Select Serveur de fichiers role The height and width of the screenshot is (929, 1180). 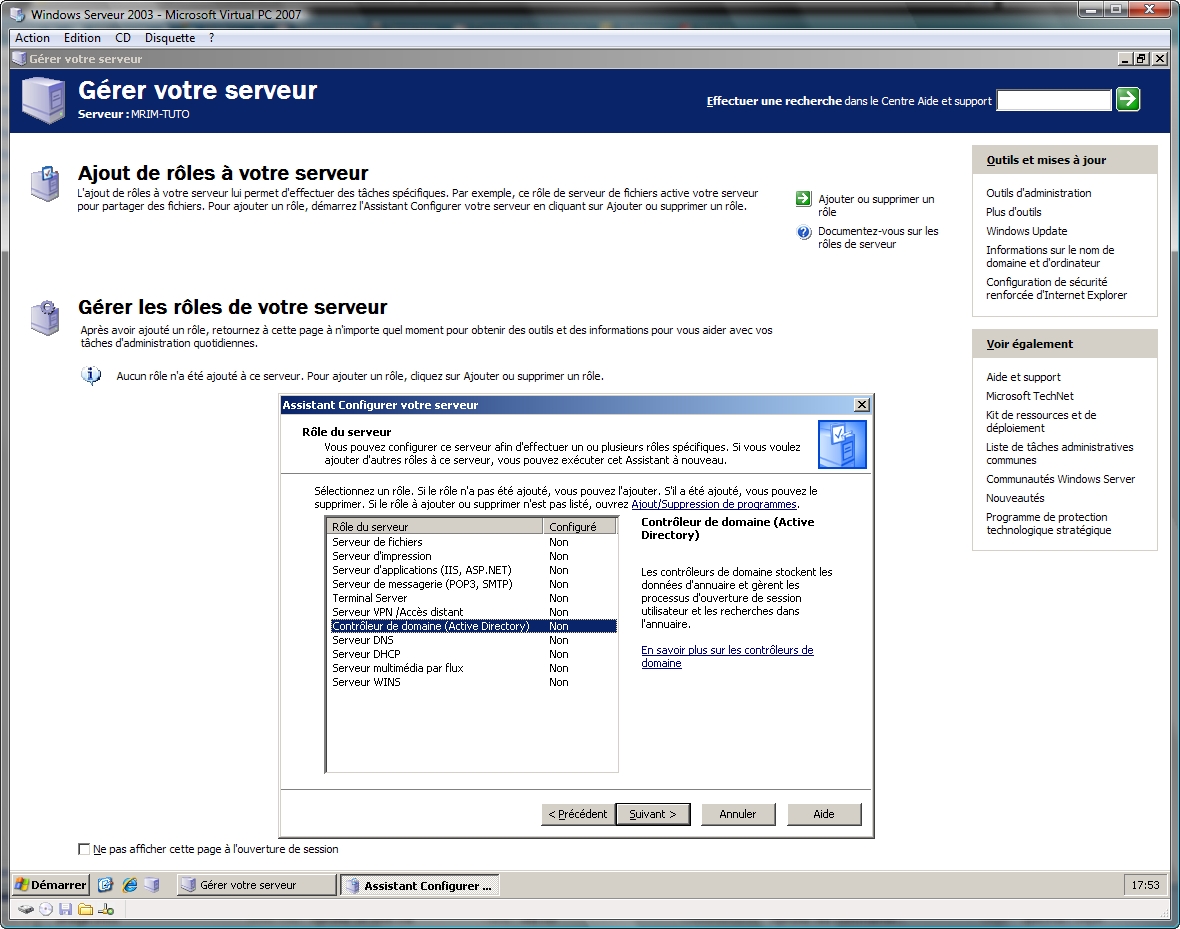point(473,542)
